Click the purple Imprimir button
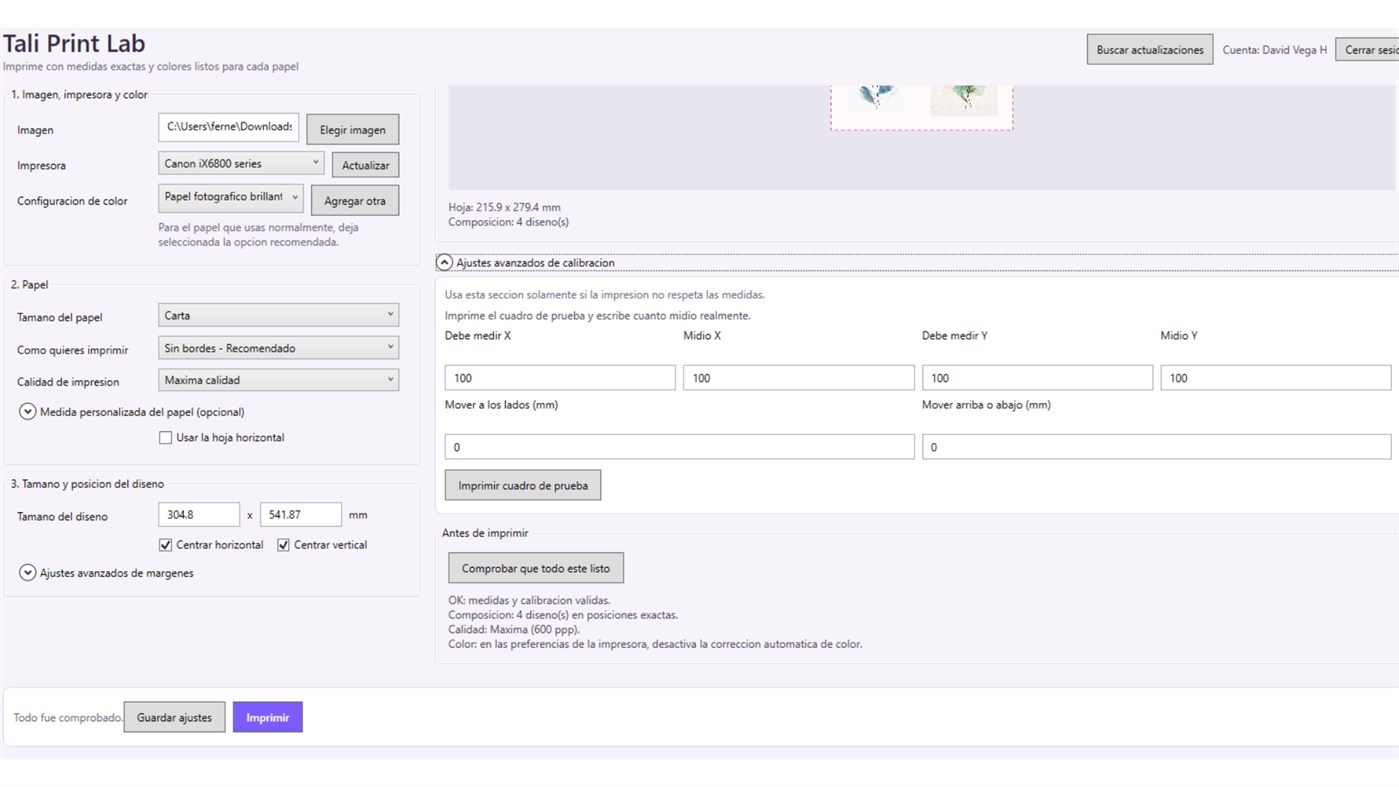Image resolution: width=1399 pixels, height=787 pixels. click(268, 717)
